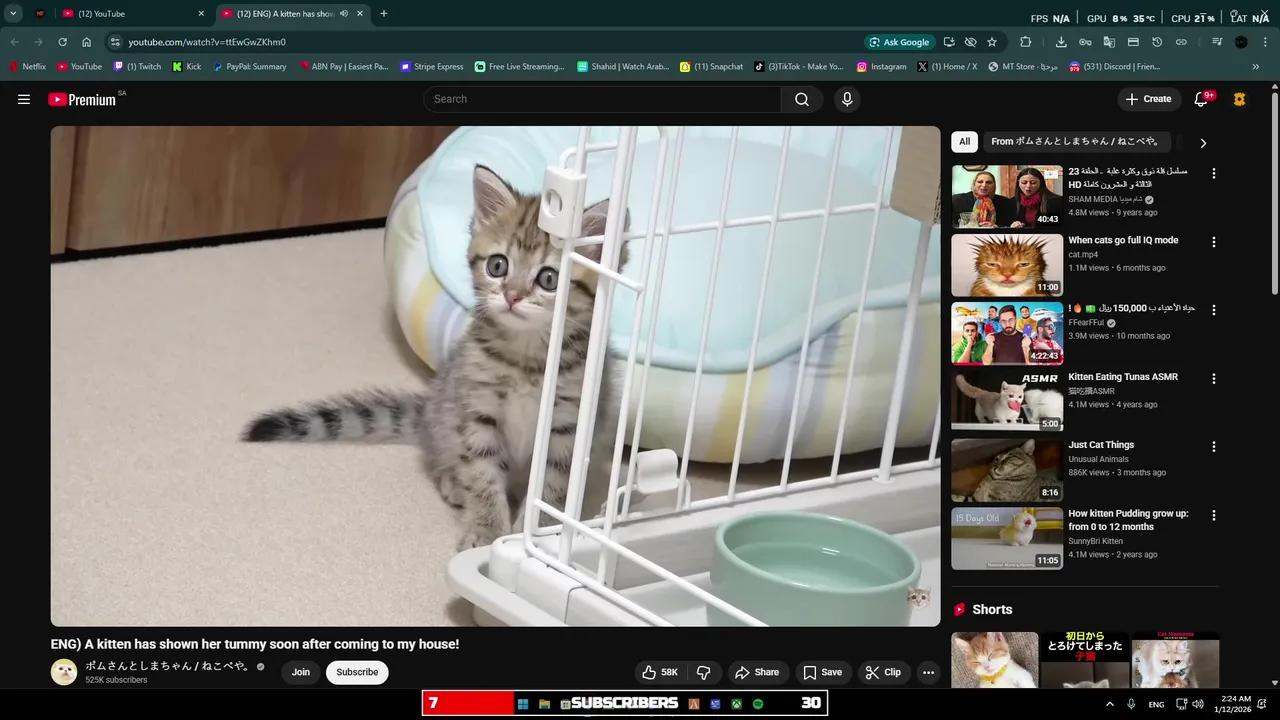Open 'Kitten Eating Tunas ASMR' title

(1123, 377)
